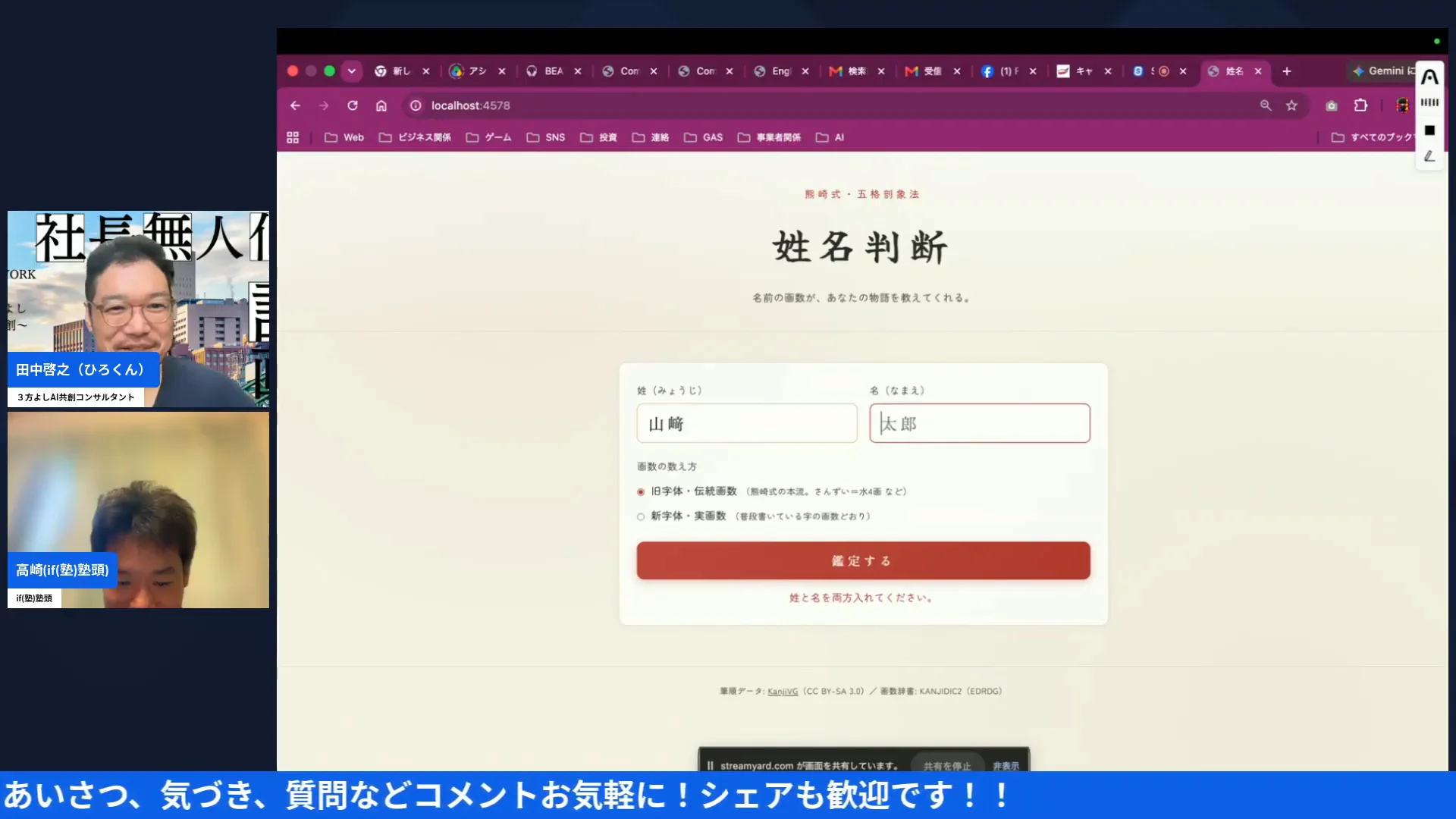Click the browser back arrow
This screenshot has width=1456, height=819.
click(x=295, y=105)
